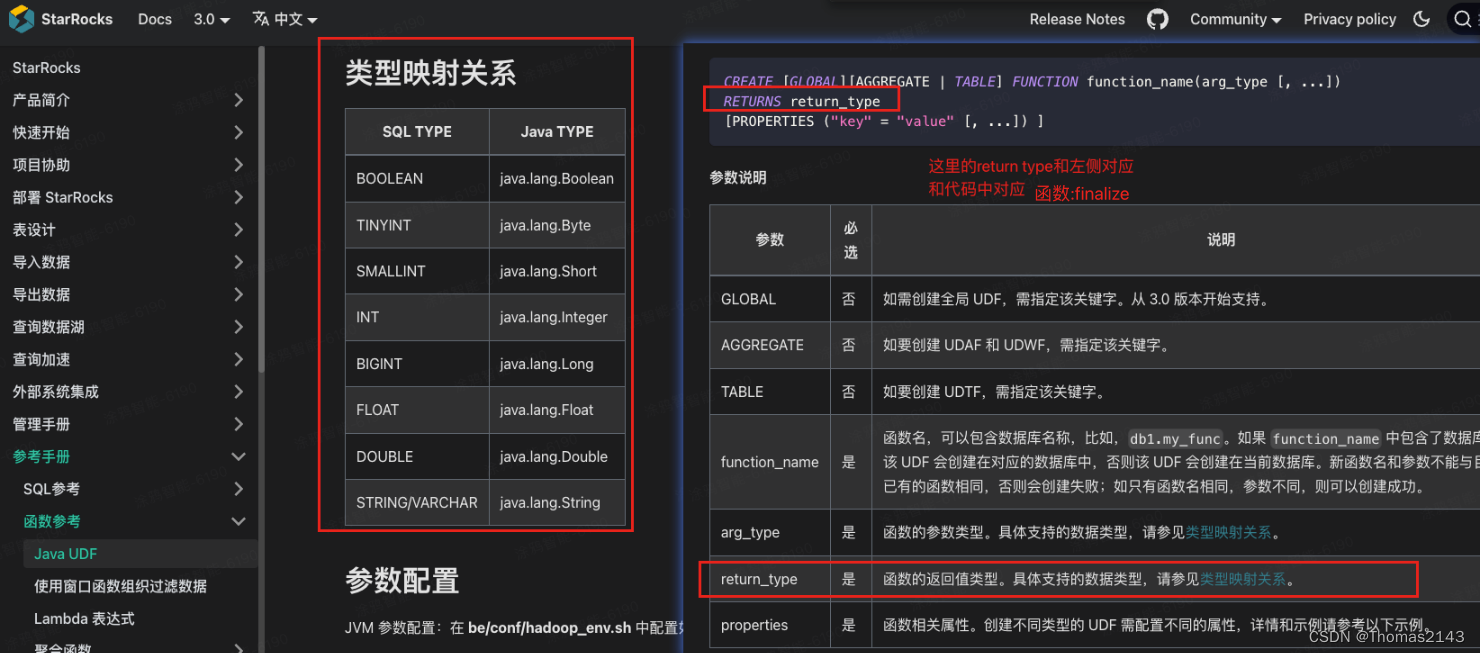Viewport: 1480px width, 653px height.
Task: Open Release Notes from top bar
Action: click(x=1077, y=18)
